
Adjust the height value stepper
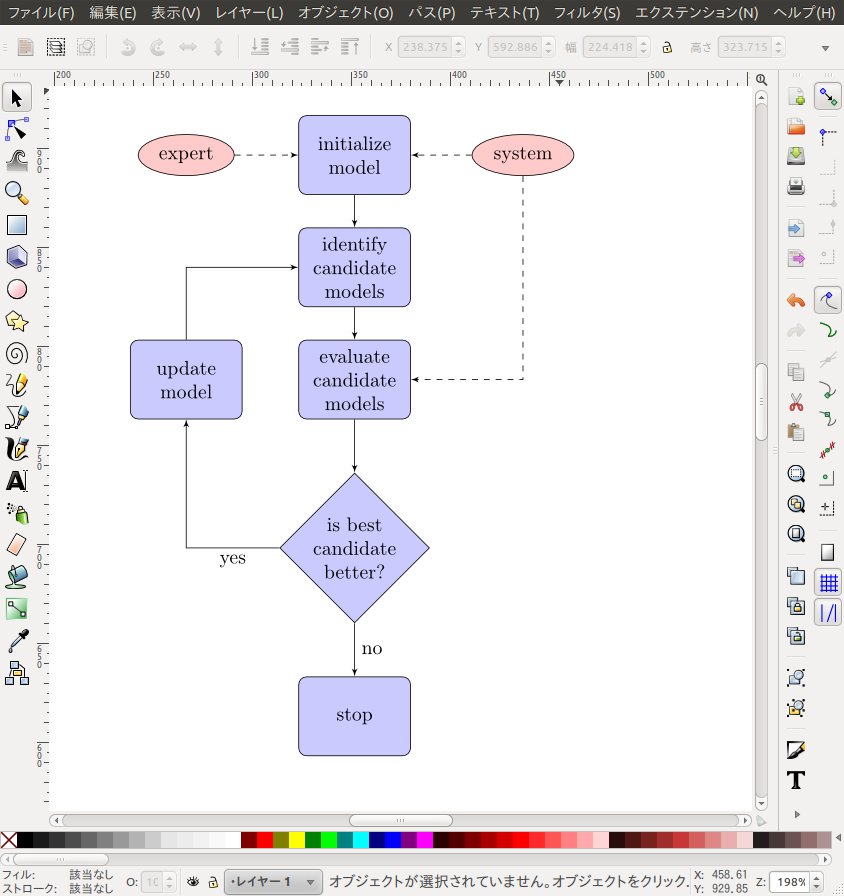pos(778,47)
